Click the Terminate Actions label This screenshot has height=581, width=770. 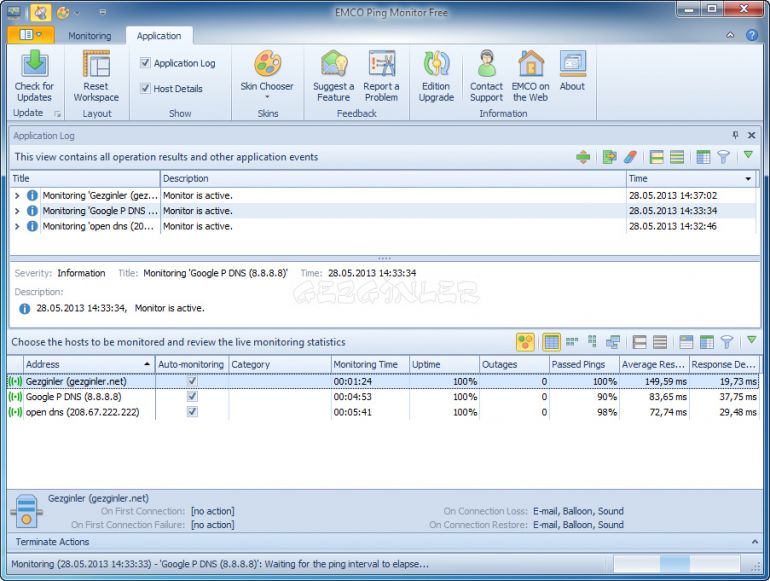click(x=53, y=542)
